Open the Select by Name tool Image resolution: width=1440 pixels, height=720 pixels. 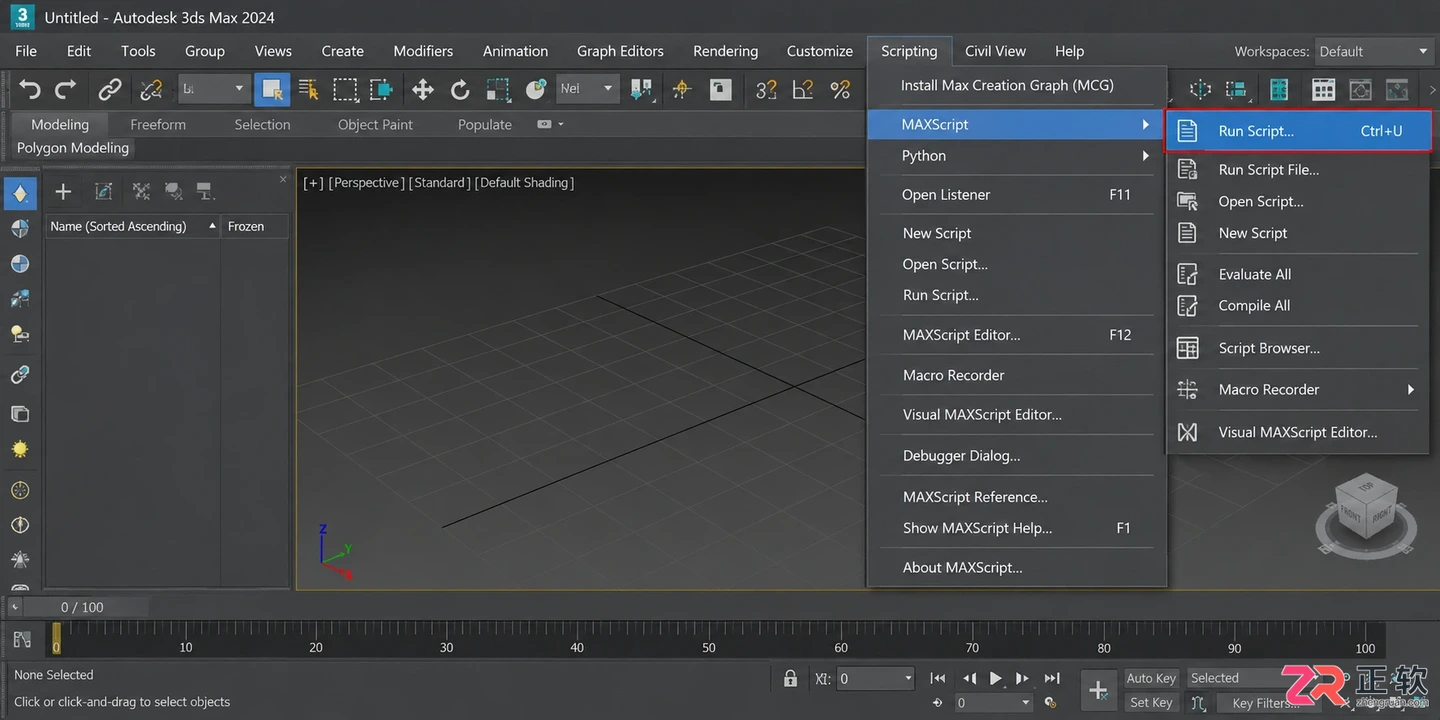pyautogui.click(x=308, y=89)
